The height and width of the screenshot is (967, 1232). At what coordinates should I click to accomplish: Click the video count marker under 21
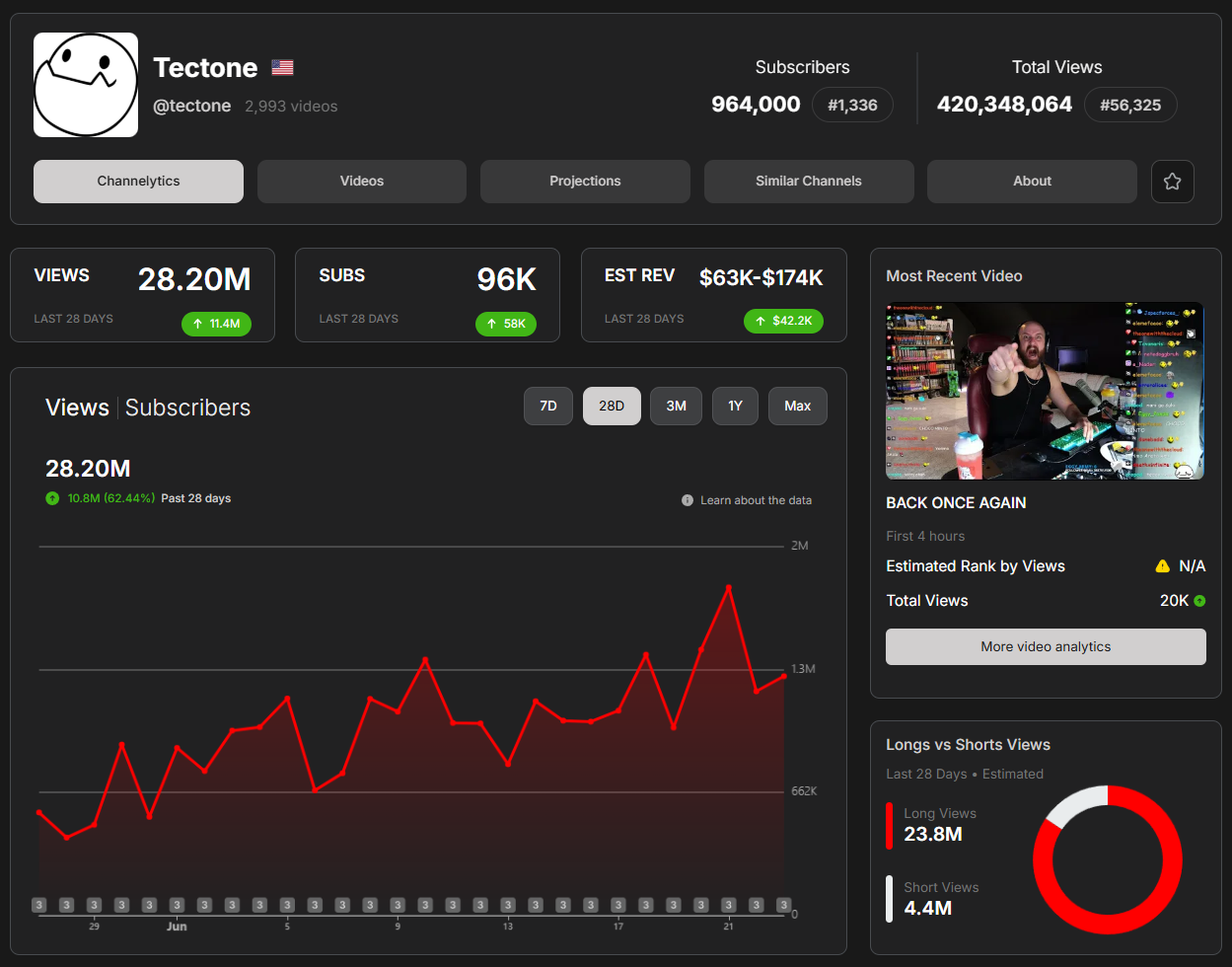pyautogui.click(x=728, y=905)
